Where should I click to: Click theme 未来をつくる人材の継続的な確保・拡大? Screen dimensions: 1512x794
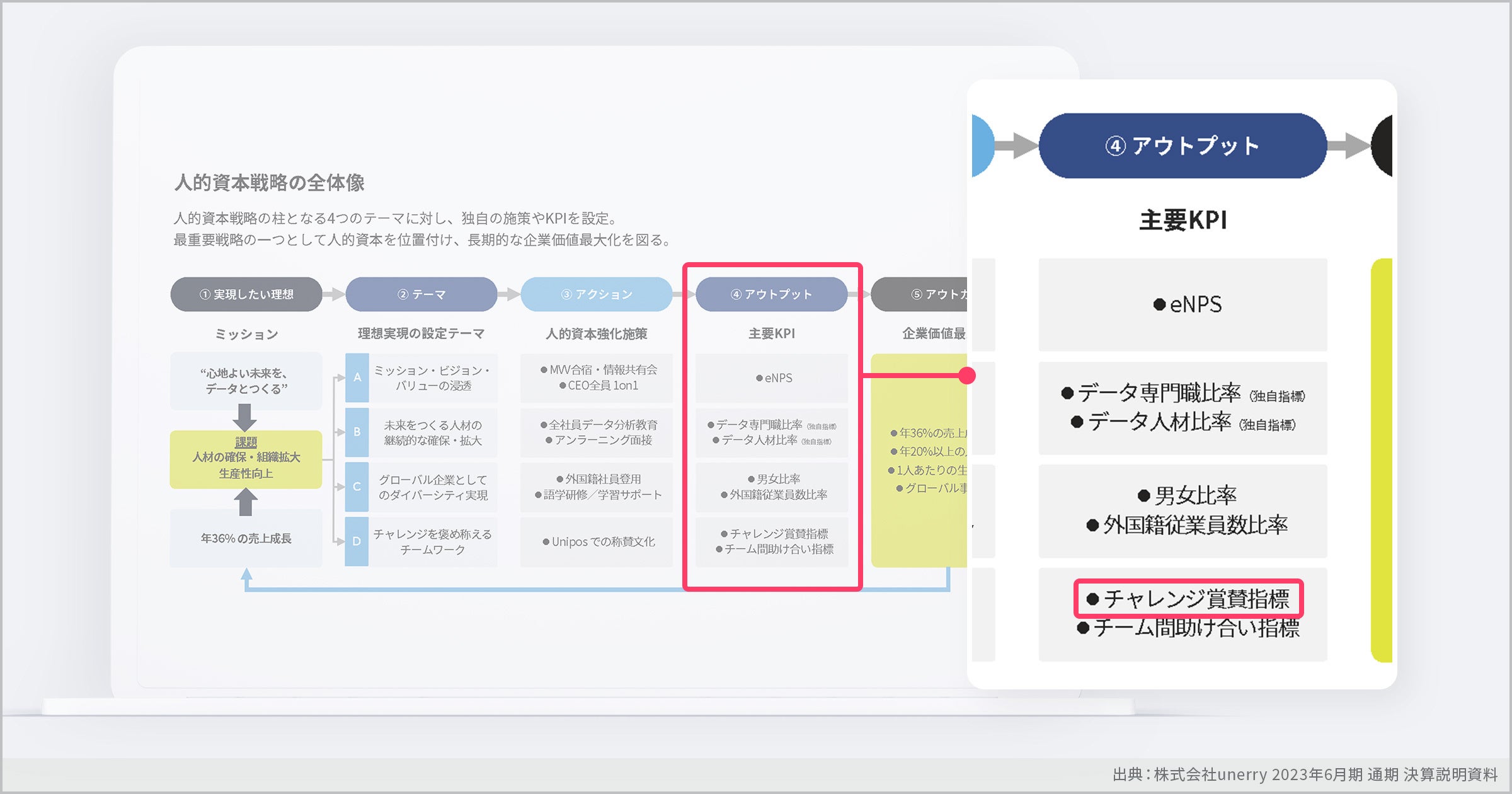point(433,432)
